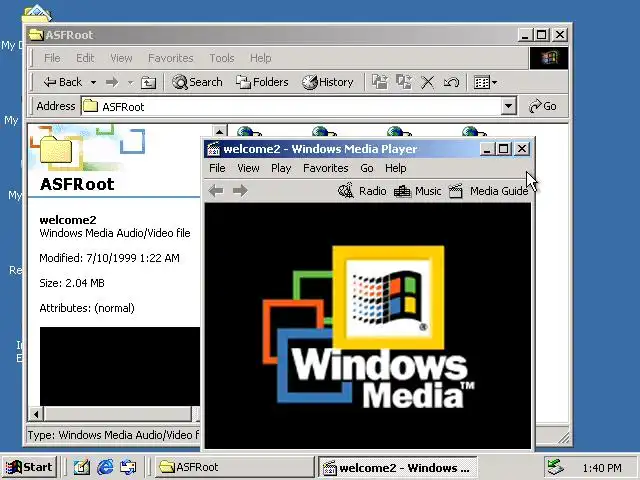Click the Media Player title bar icon
Screen dimensions: 640x480
(213, 149)
